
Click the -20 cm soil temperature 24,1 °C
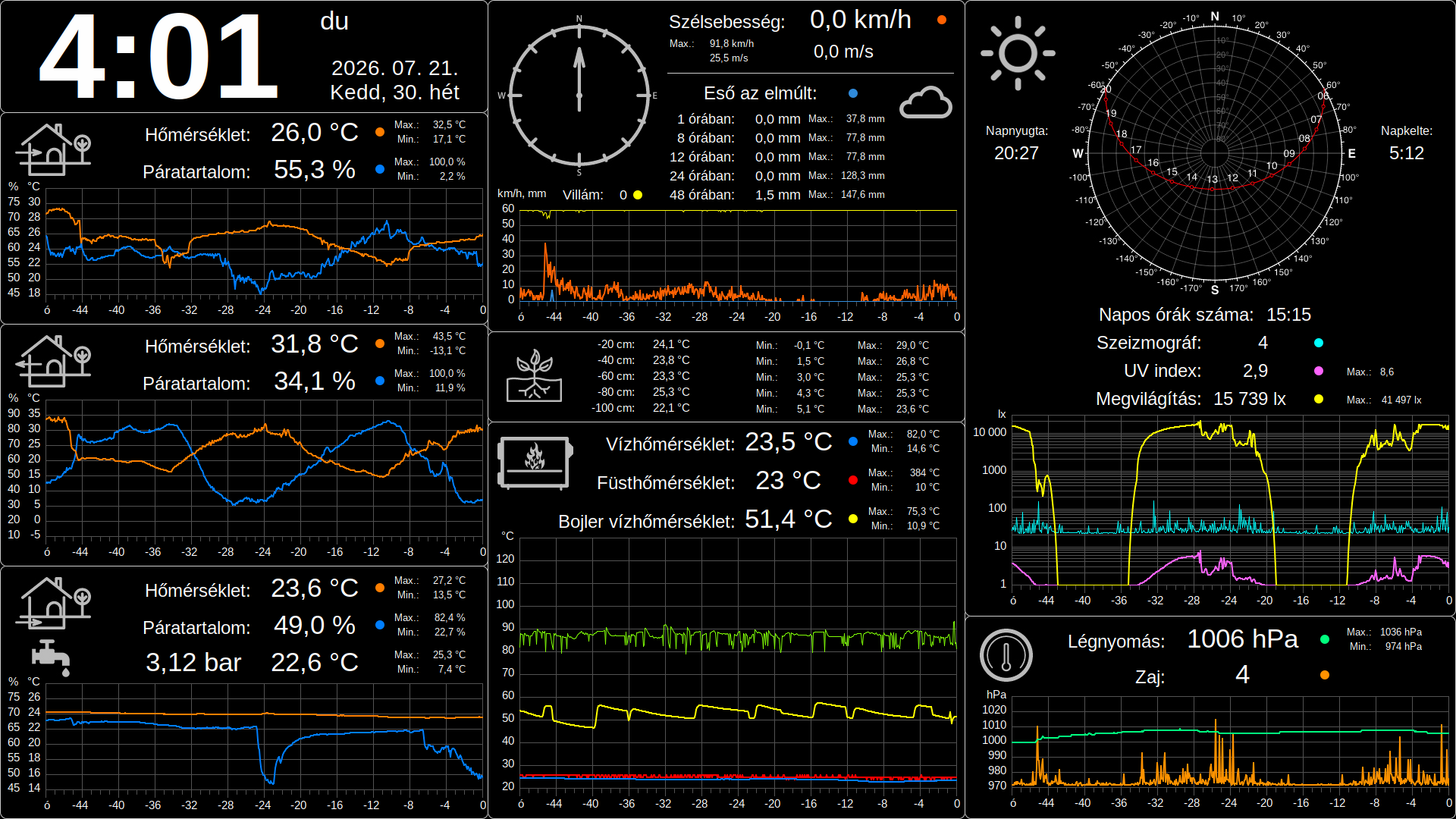[671, 344]
